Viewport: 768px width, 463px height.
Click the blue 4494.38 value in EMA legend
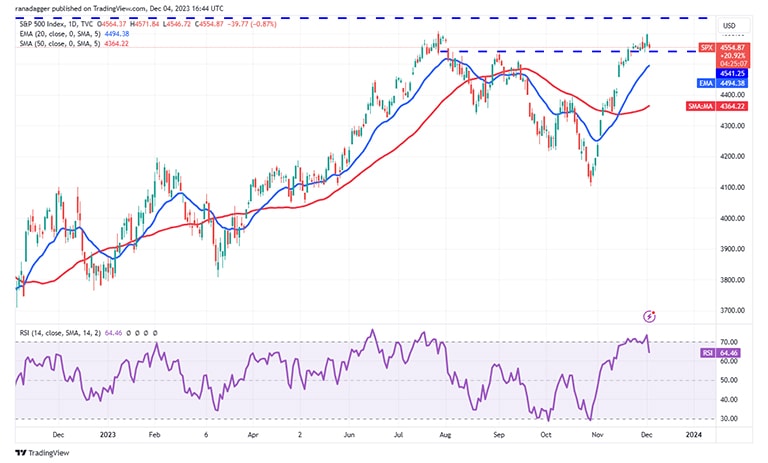117,34
